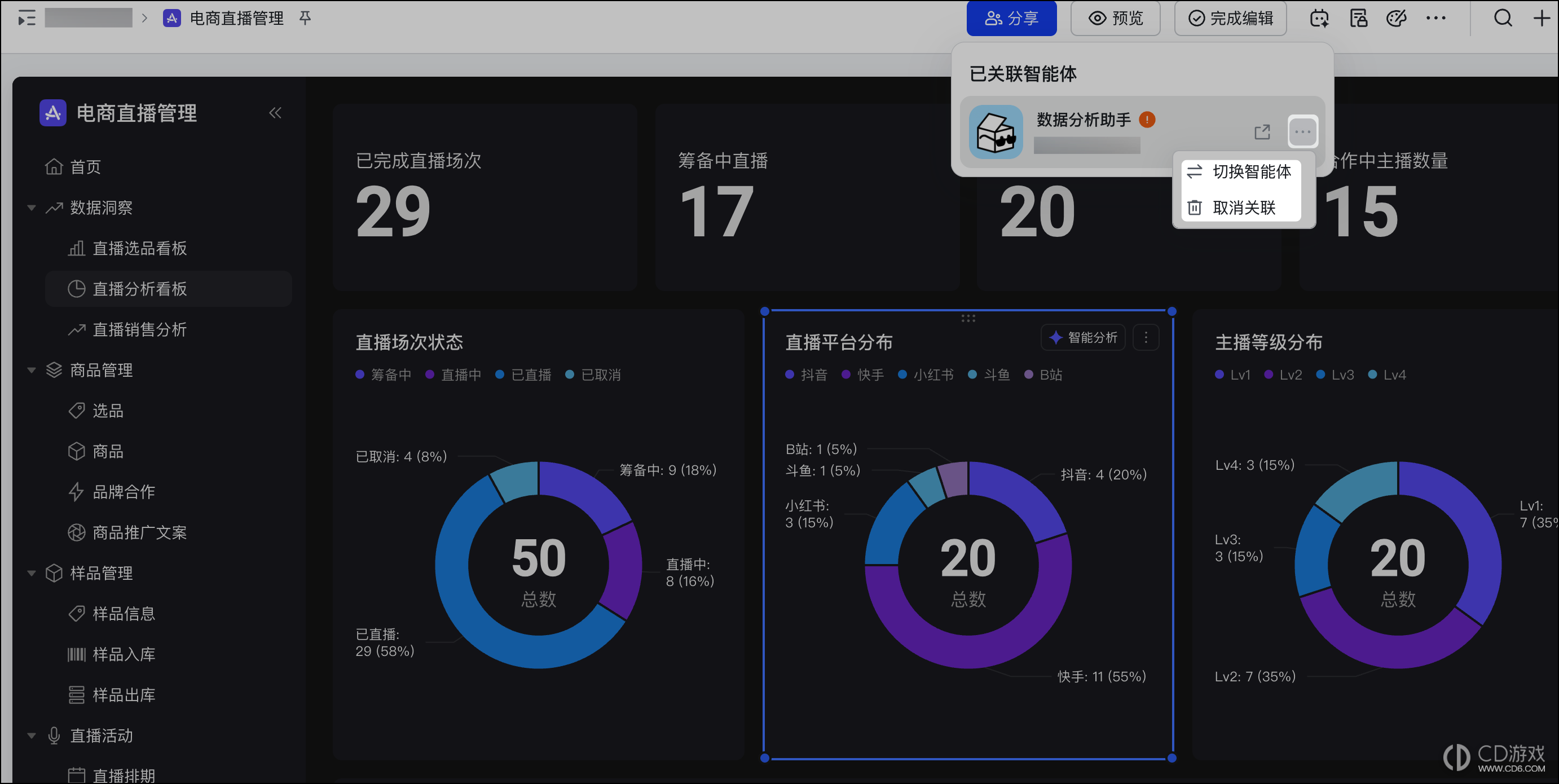
Task: Collapse the 数据洞察 tree group
Action: (32, 208)
